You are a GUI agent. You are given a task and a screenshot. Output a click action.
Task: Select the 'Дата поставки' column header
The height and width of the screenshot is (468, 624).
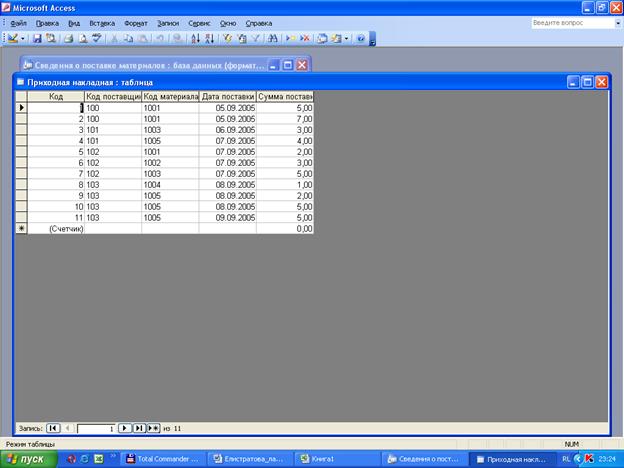[228, 96]
